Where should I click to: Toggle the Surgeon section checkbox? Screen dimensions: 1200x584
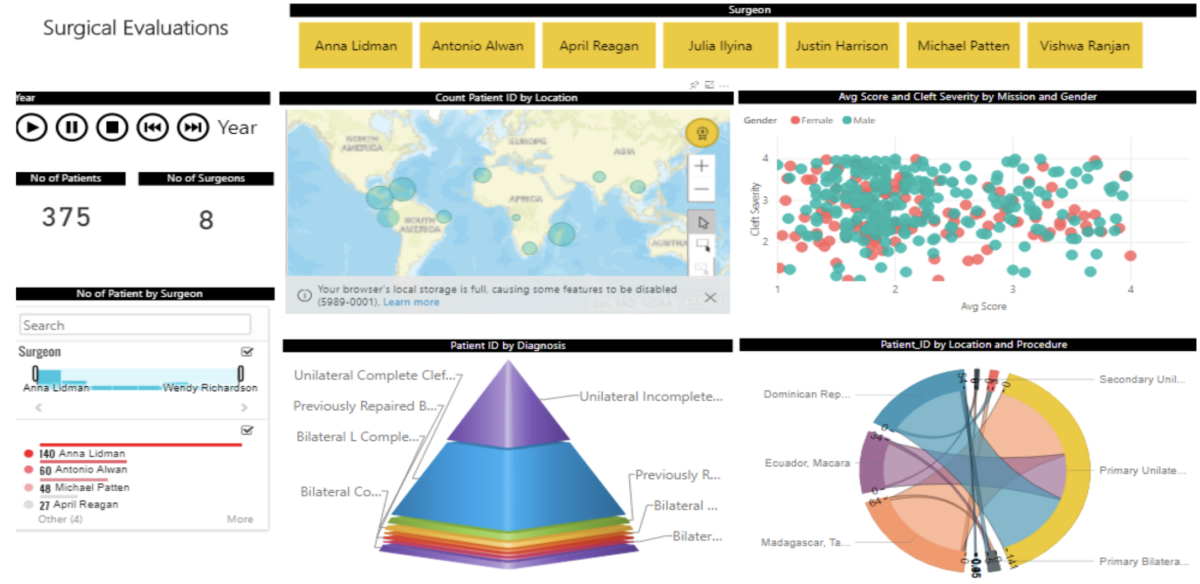(x=247, y=352)
